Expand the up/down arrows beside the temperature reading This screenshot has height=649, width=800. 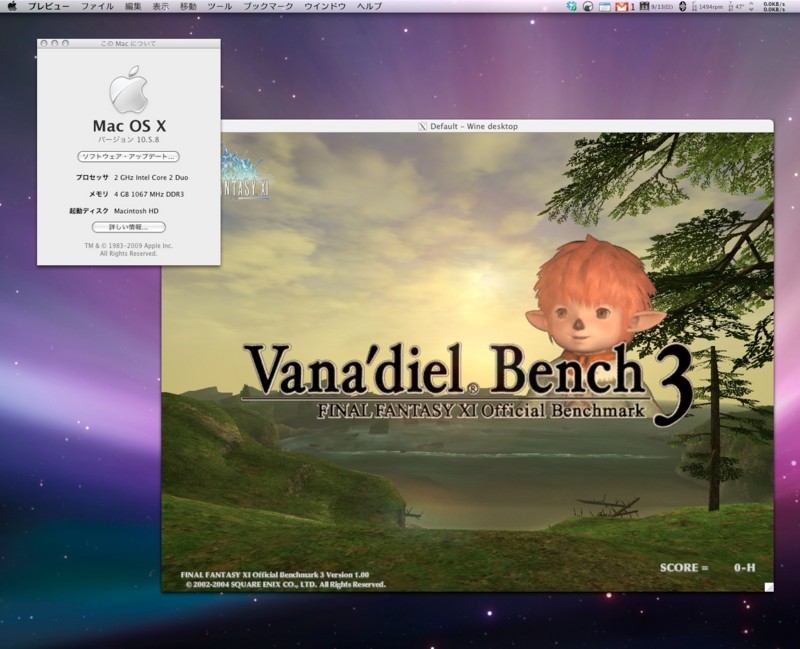pyautogui.click(x=751, y=8)
